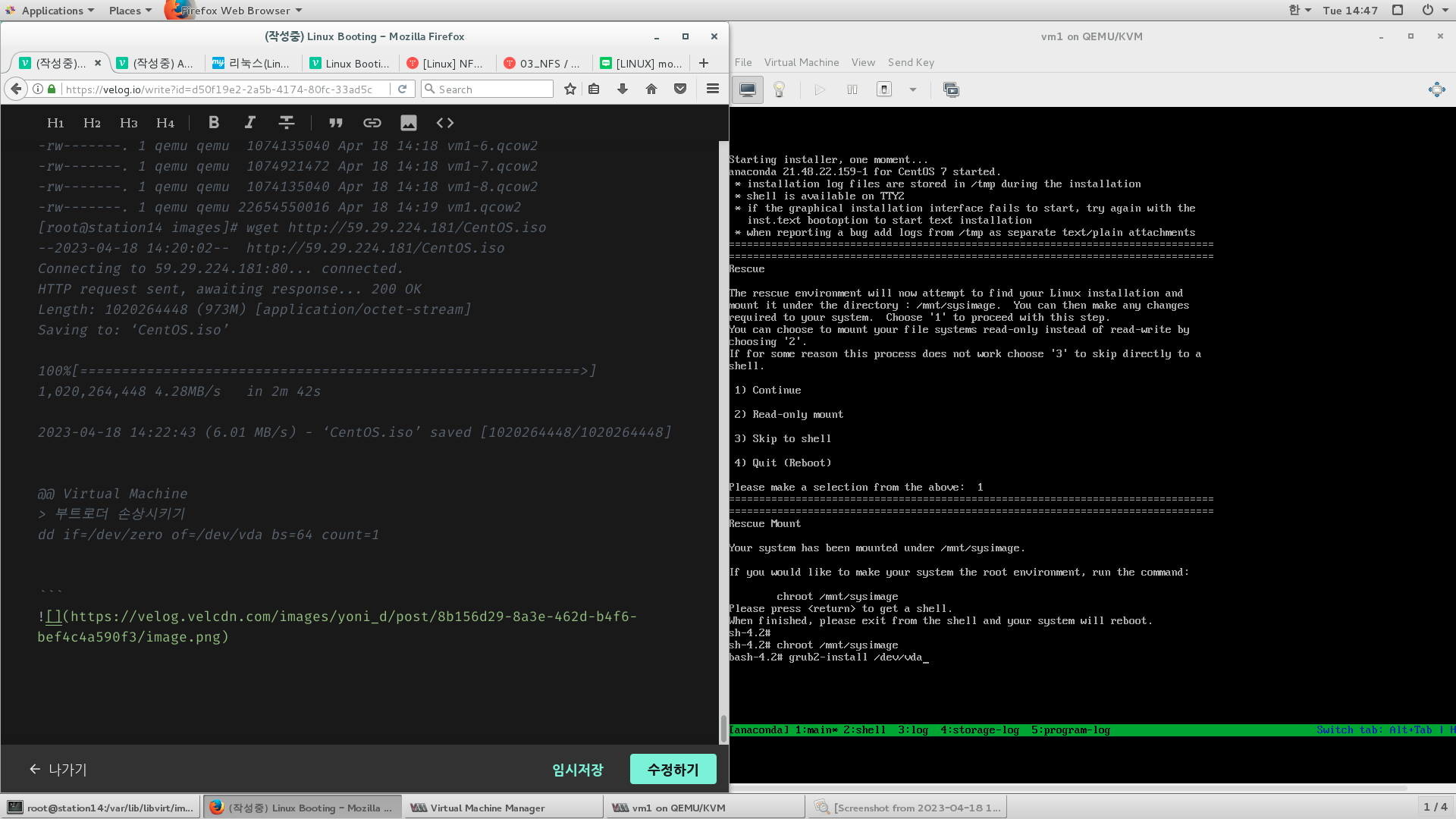
Task: Insert code block with the code icon
Action: click(445, 123)
